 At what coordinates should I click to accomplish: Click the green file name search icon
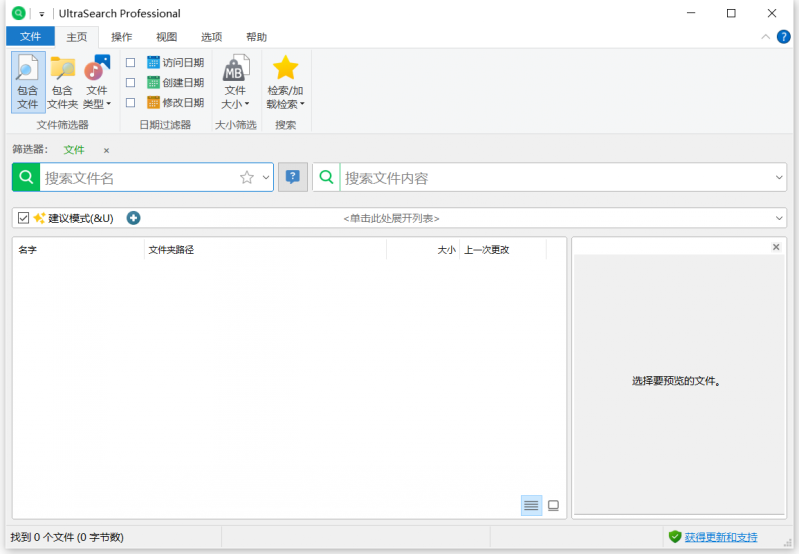point(26,177)
